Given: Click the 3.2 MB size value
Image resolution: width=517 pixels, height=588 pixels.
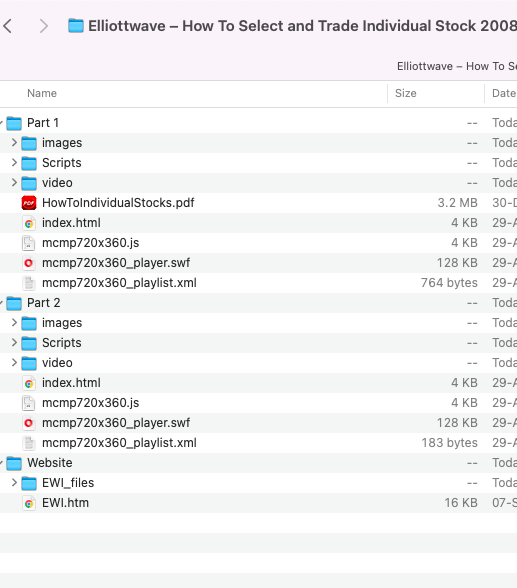Looking at the screenshot, I should pos(457,203).
